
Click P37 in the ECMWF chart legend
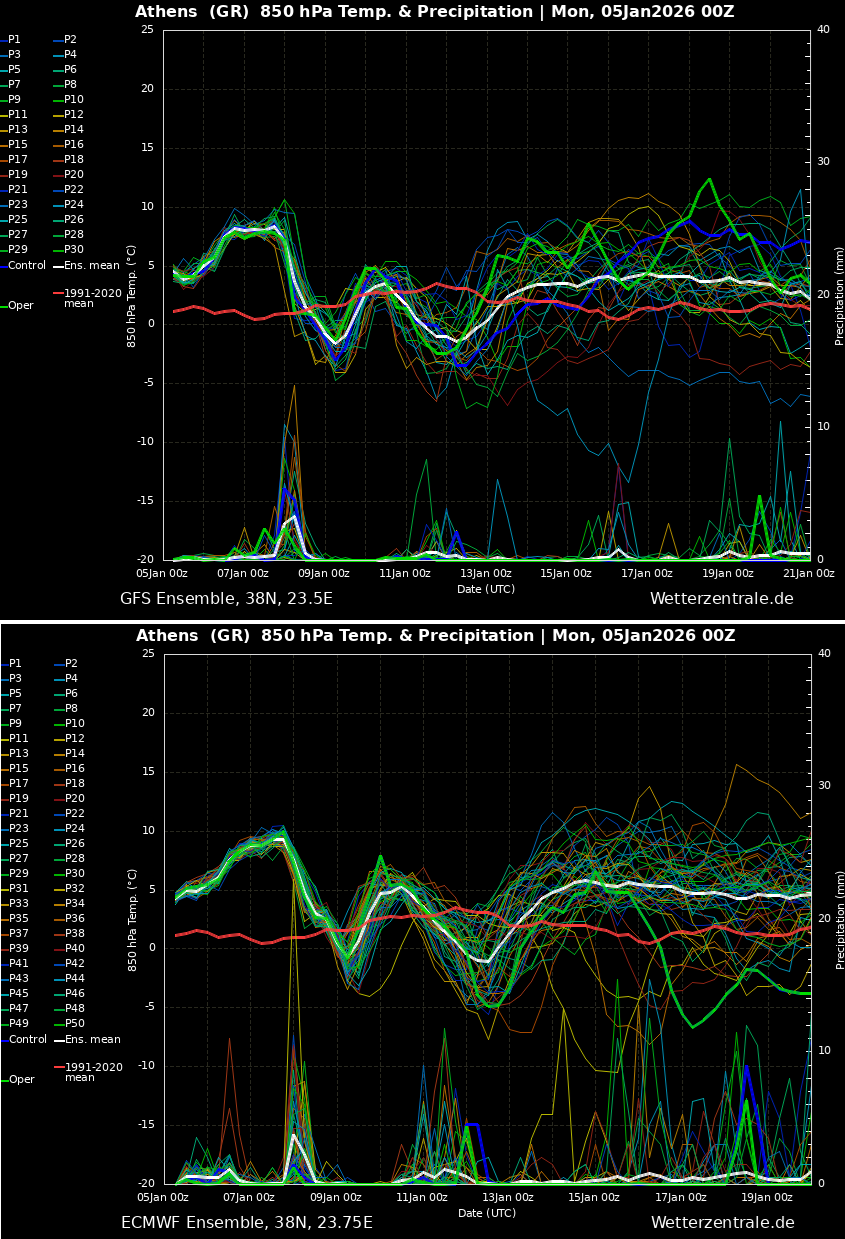coord(18,934)
